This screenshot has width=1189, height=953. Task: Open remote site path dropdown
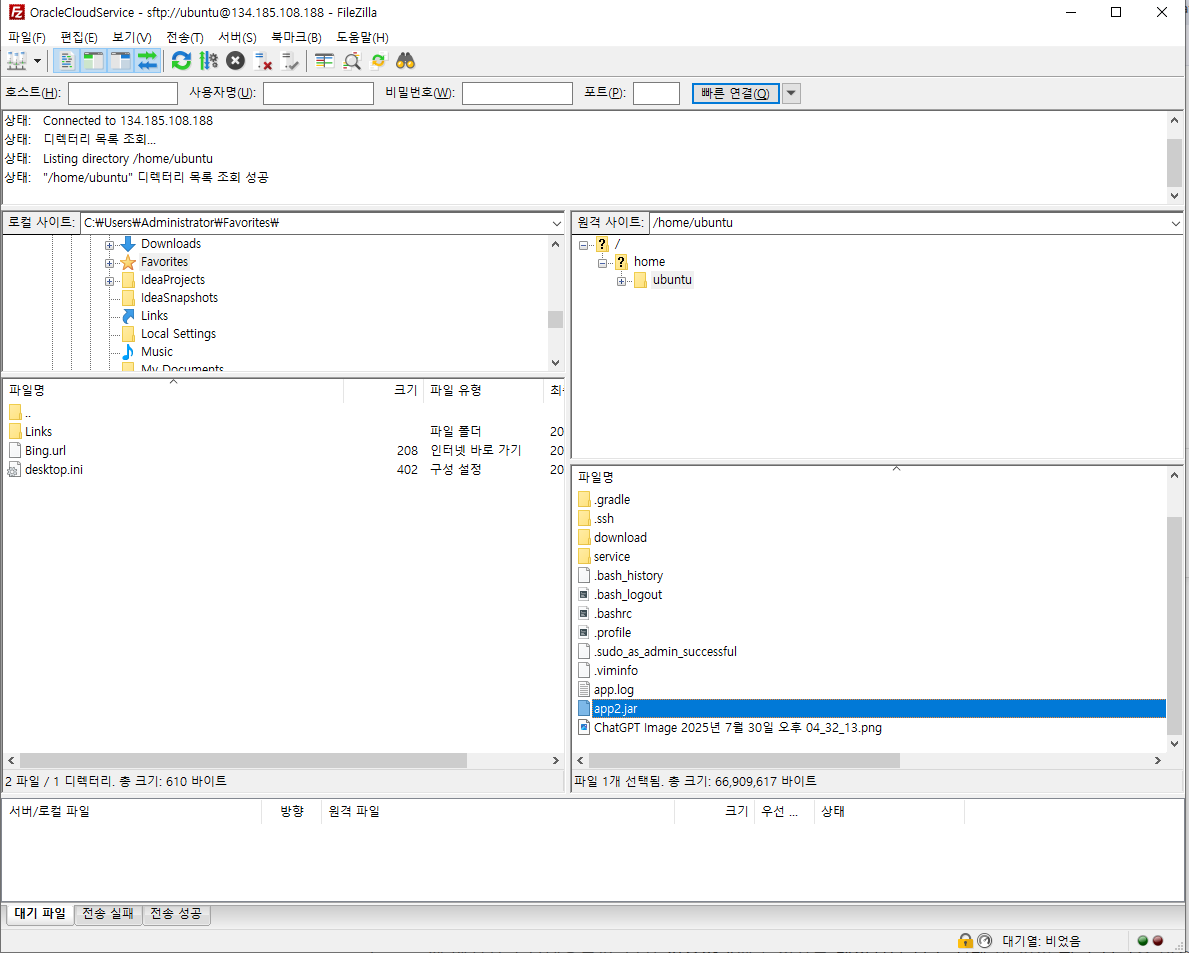(x=1175, y=224)
